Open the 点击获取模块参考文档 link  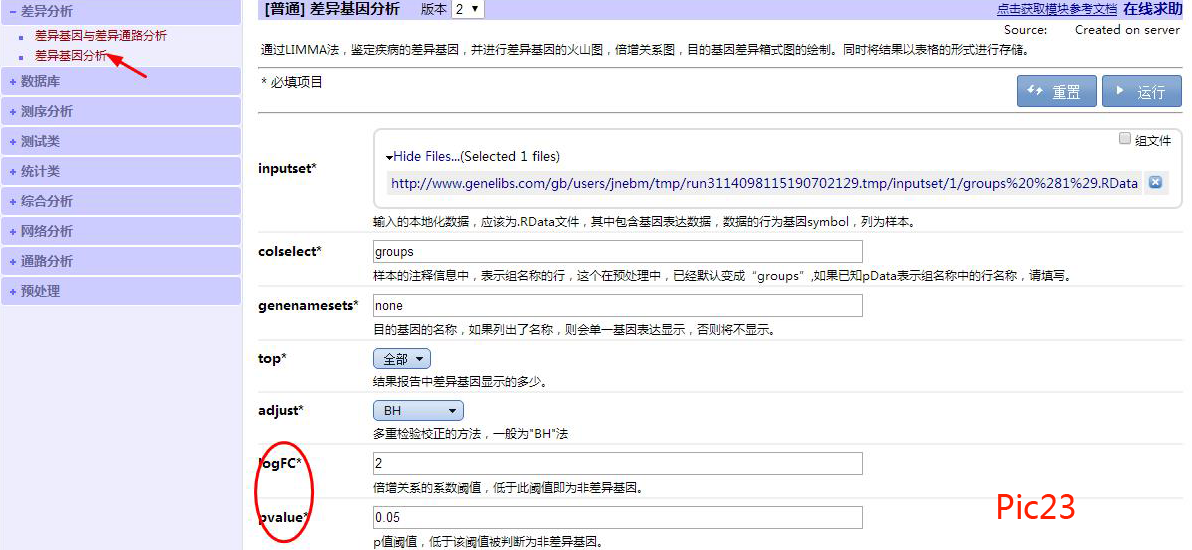[x=1056, y=9]
